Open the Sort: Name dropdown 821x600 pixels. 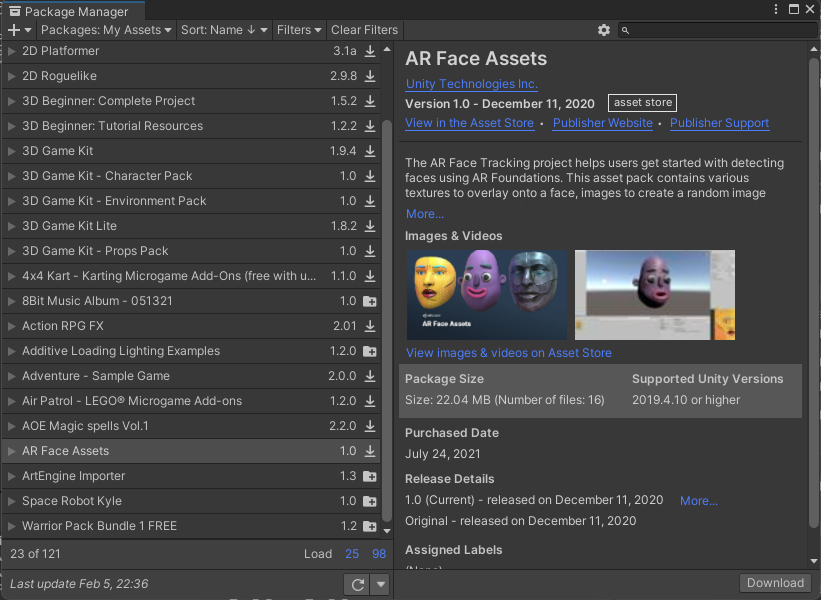pyautogui.click(x=224, y=30)
